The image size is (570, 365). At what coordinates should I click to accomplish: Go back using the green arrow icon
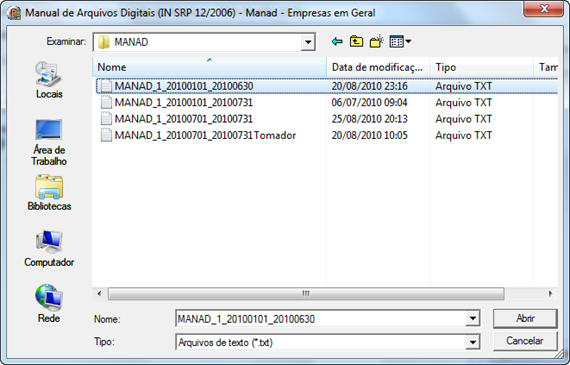(x=337, y=42)
